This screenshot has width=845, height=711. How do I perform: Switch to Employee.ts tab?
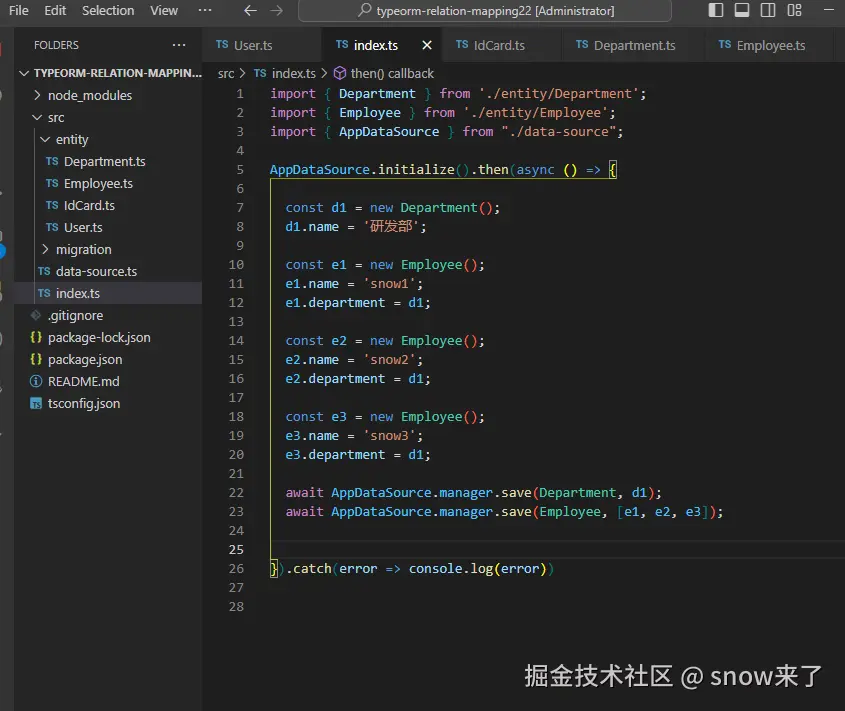point(771,45)
